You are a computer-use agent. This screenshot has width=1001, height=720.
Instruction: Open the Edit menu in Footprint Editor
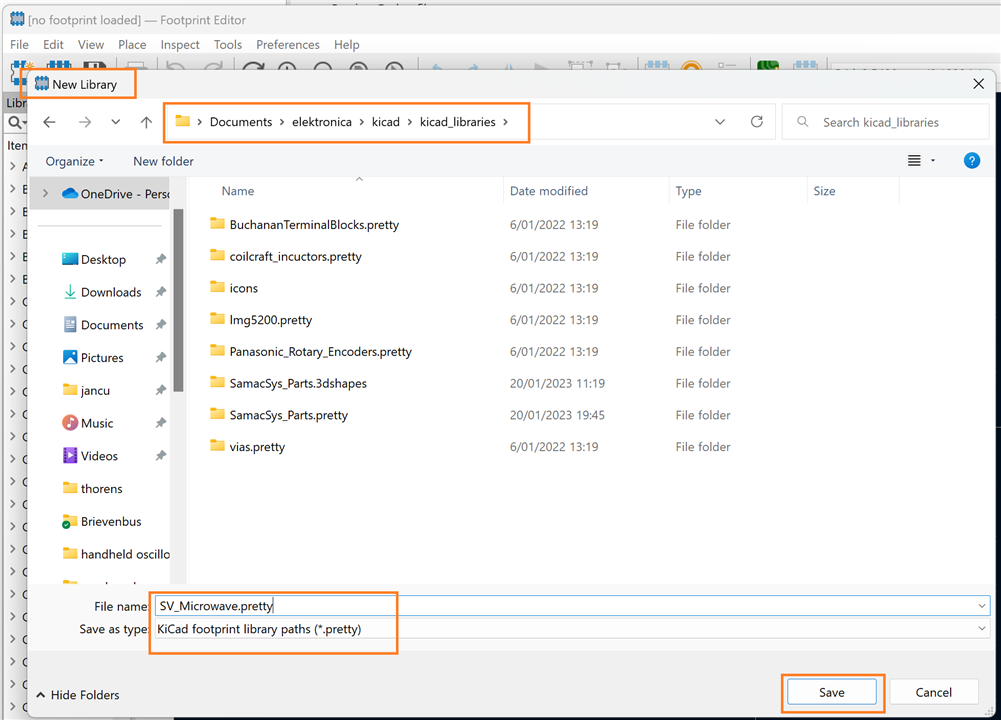53,45
